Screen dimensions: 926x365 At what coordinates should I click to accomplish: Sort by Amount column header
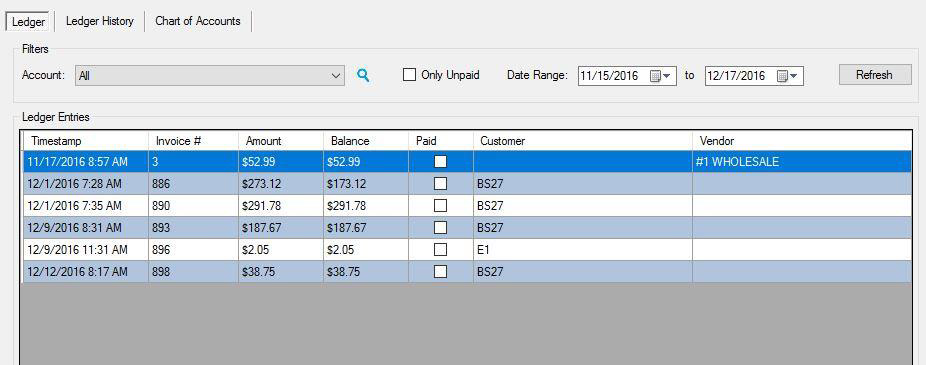(x=281, y=141)
